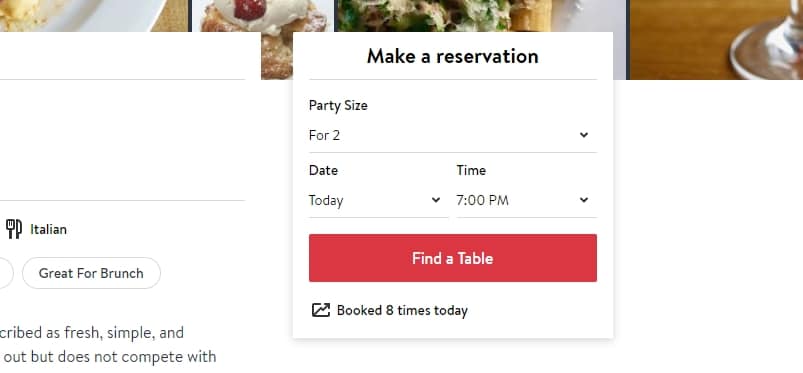Click the fork and knife cuisine icon

(x=14, y=229)
